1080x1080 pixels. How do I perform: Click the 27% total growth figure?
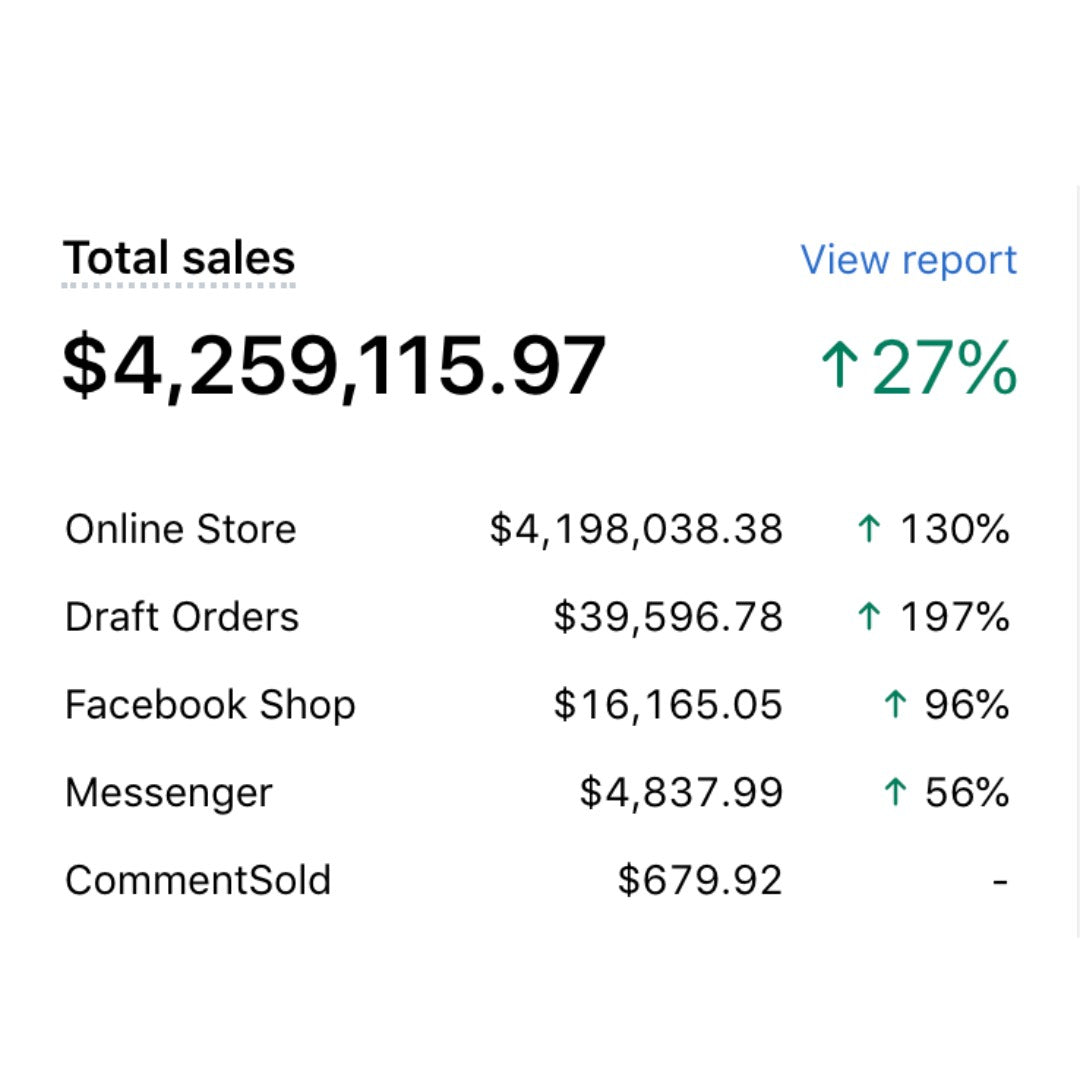(x=944, y=368)
